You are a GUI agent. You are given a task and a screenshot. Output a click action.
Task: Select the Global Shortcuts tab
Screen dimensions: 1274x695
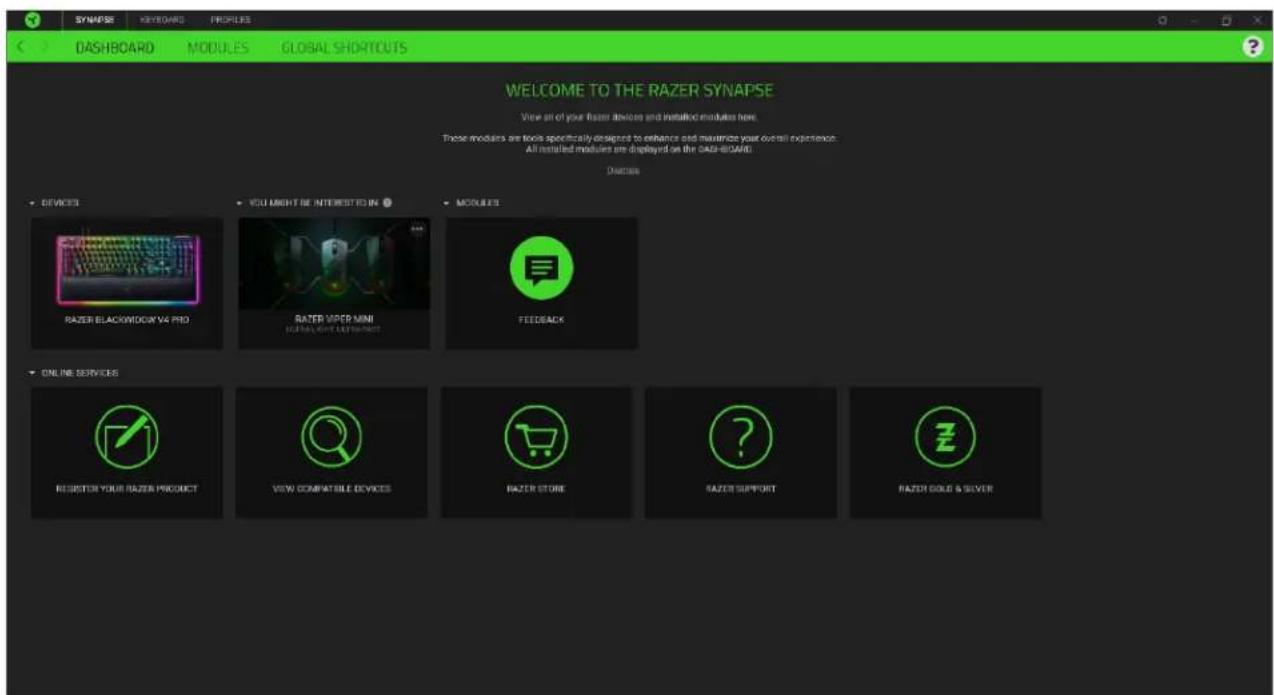click(343, 48)
